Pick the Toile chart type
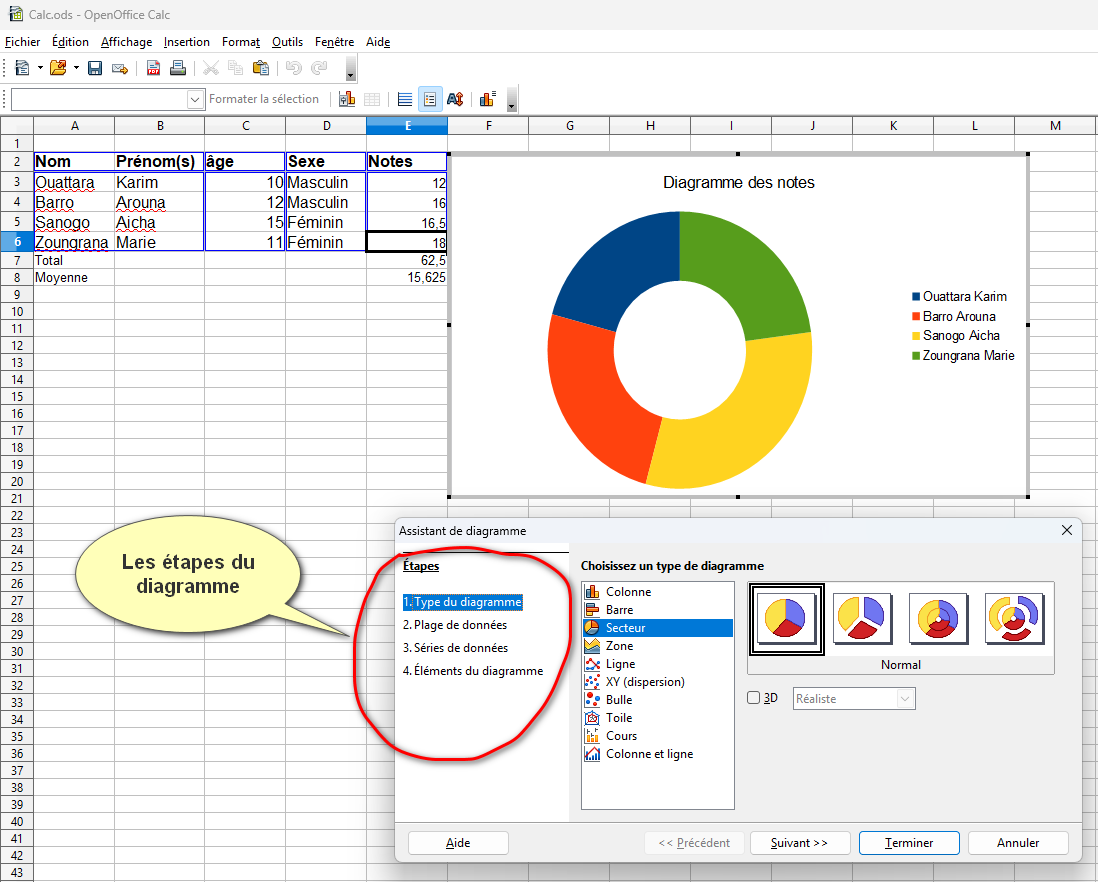This screenshot has width=1098, height=882. pyautogui.click(x=619, y=718)
